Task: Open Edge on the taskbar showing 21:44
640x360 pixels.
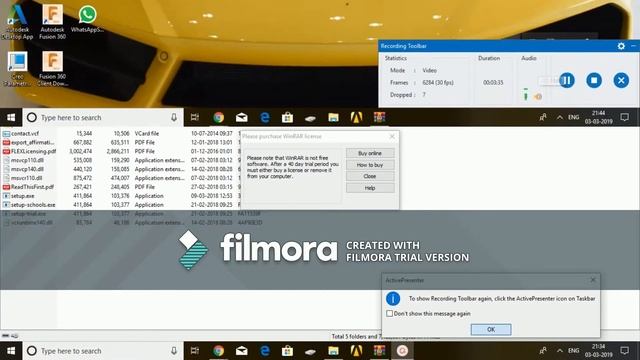Action: (x=265, y=118)
